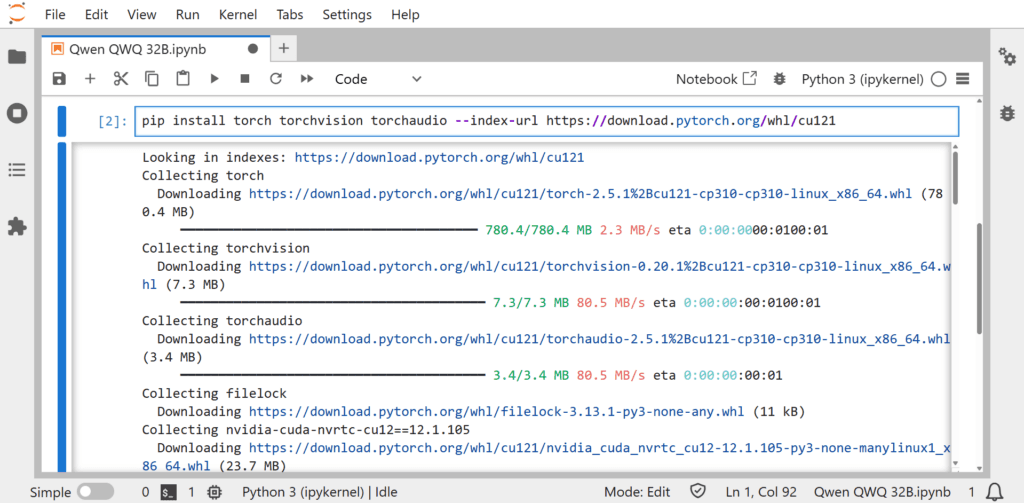Open the File Browser sidebar panel
Screen dimensions: 1024x503
[x=17, y=57]
